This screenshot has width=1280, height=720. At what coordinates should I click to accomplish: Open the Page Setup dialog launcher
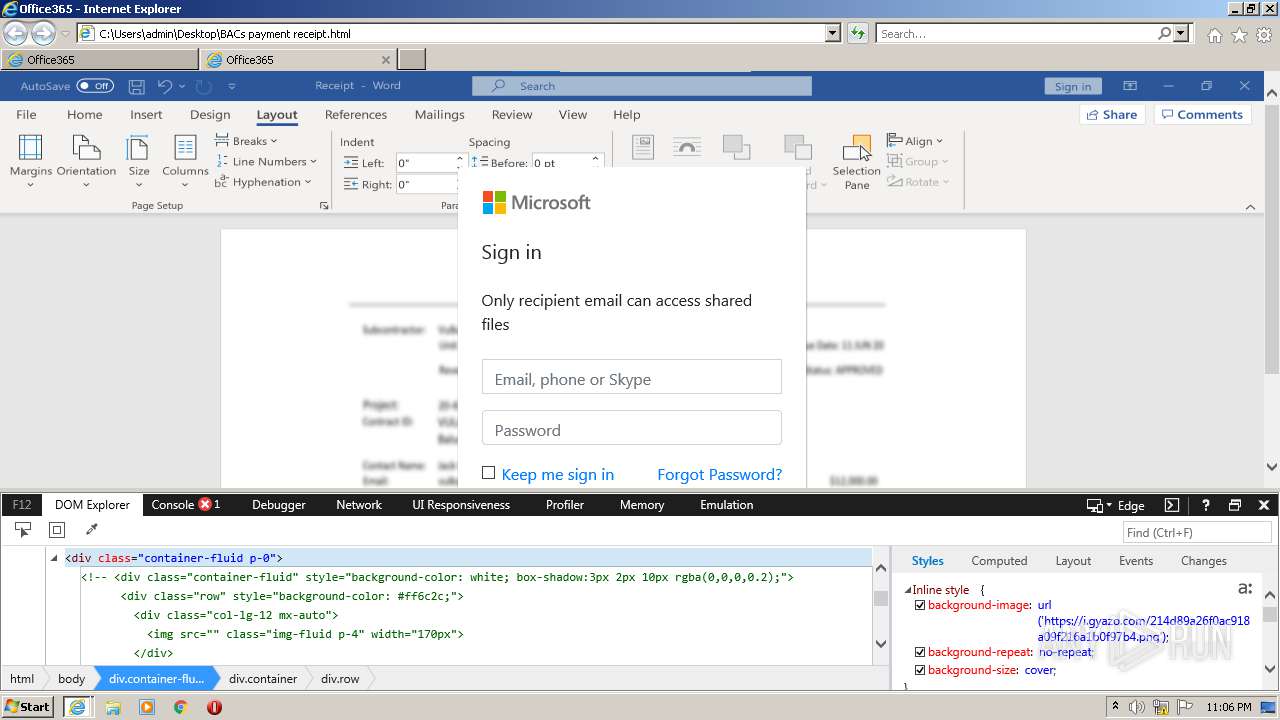tap(323, 206)
